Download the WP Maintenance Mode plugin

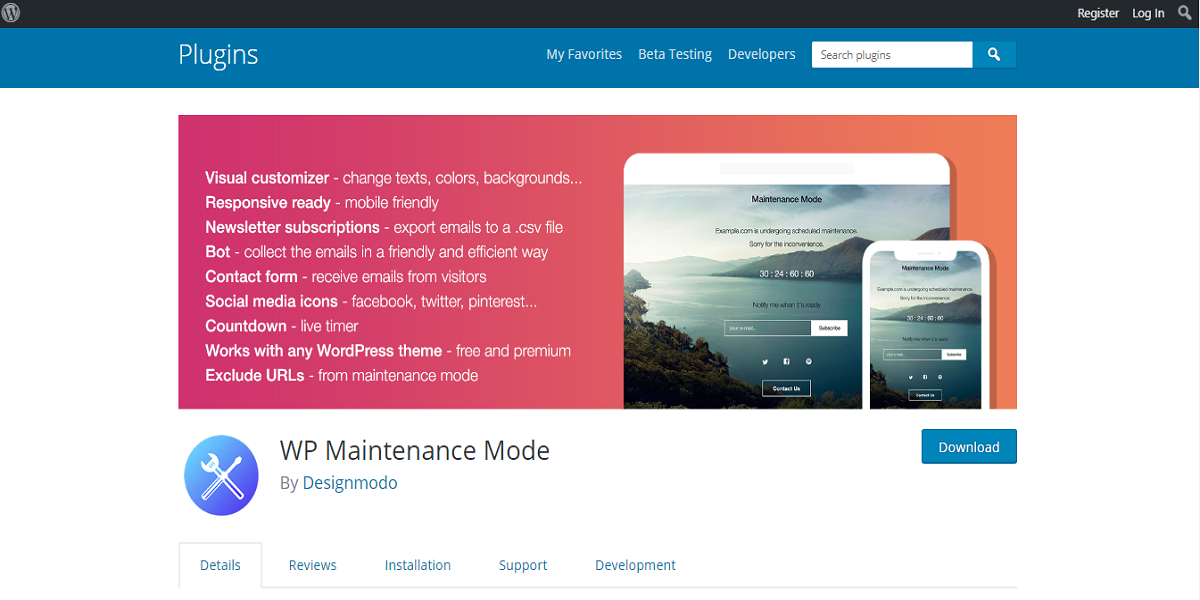969,447
